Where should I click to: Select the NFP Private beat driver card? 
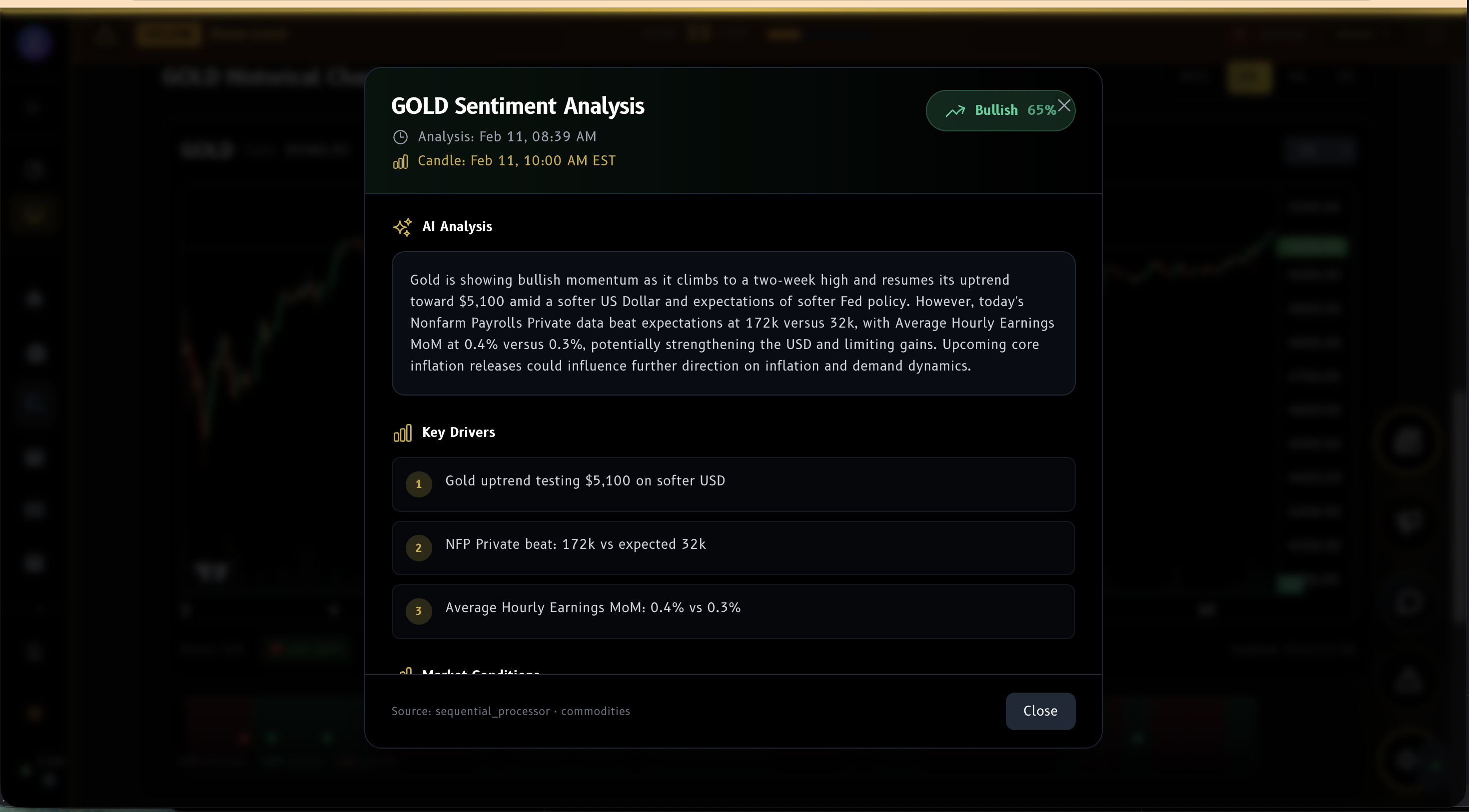click(733, 548)
